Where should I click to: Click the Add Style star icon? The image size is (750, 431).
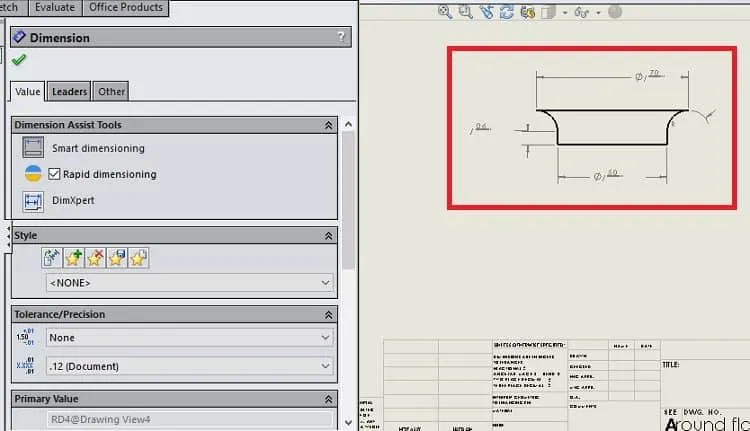coord(73,258)
